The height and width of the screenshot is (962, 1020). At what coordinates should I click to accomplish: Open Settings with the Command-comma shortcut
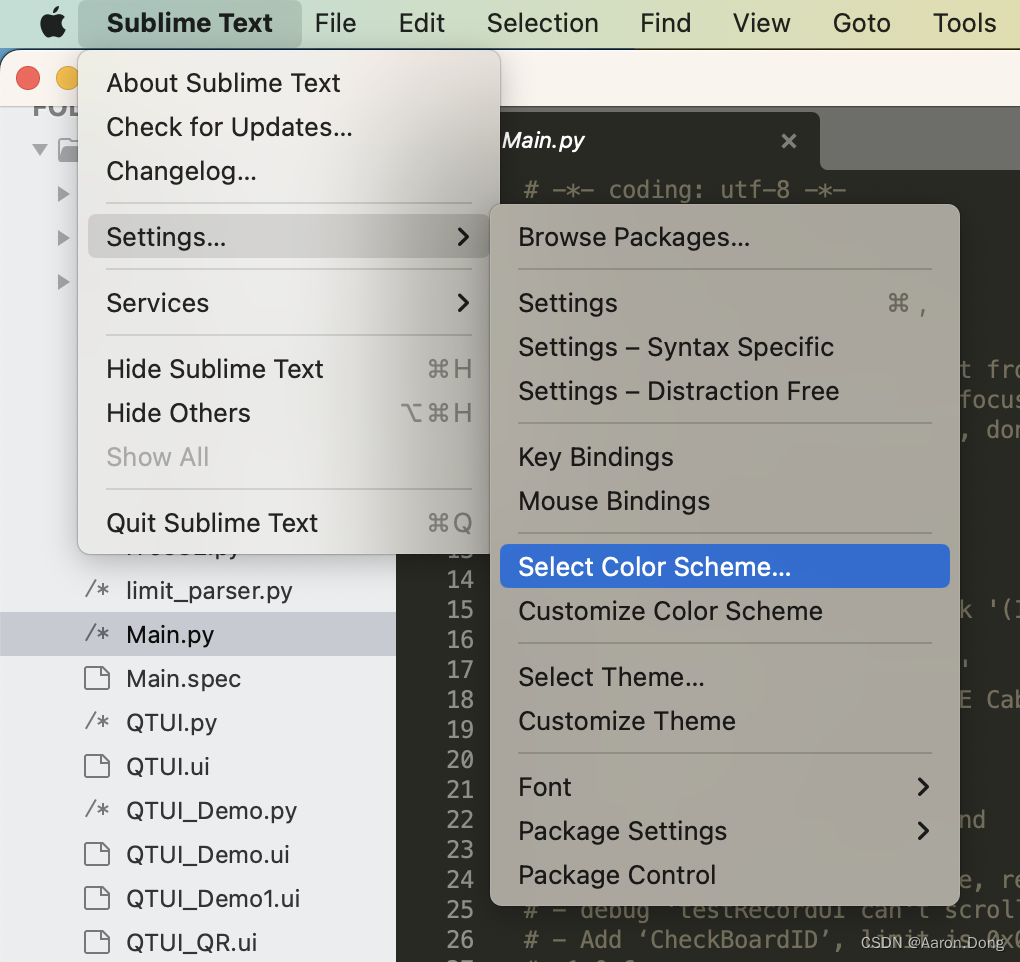(725, 303)
